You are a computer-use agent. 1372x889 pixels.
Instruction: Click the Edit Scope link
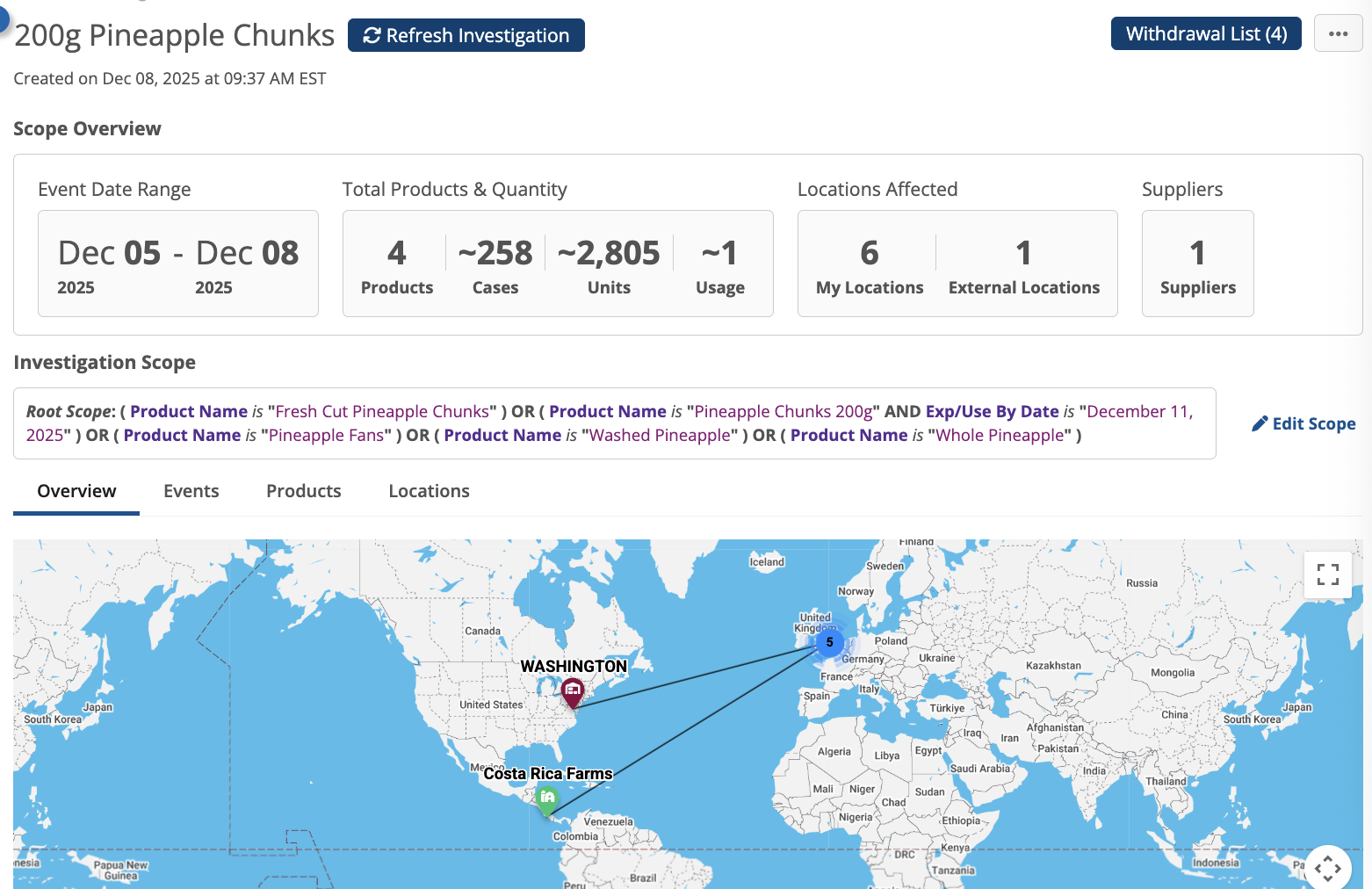pos(1313,423)
